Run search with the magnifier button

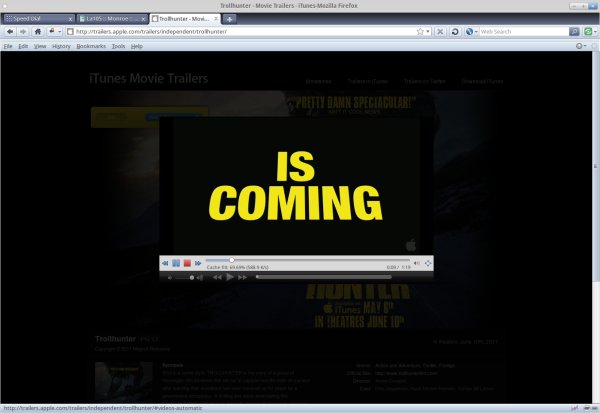(574, 32)
